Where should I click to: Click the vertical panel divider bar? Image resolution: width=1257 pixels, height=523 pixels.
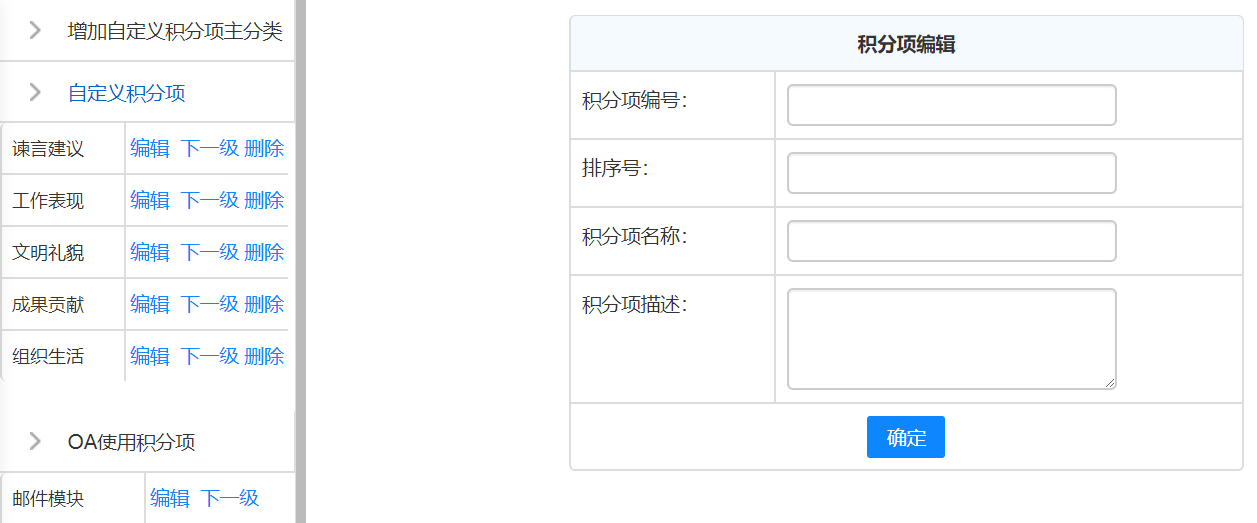(x=300, y=261)
